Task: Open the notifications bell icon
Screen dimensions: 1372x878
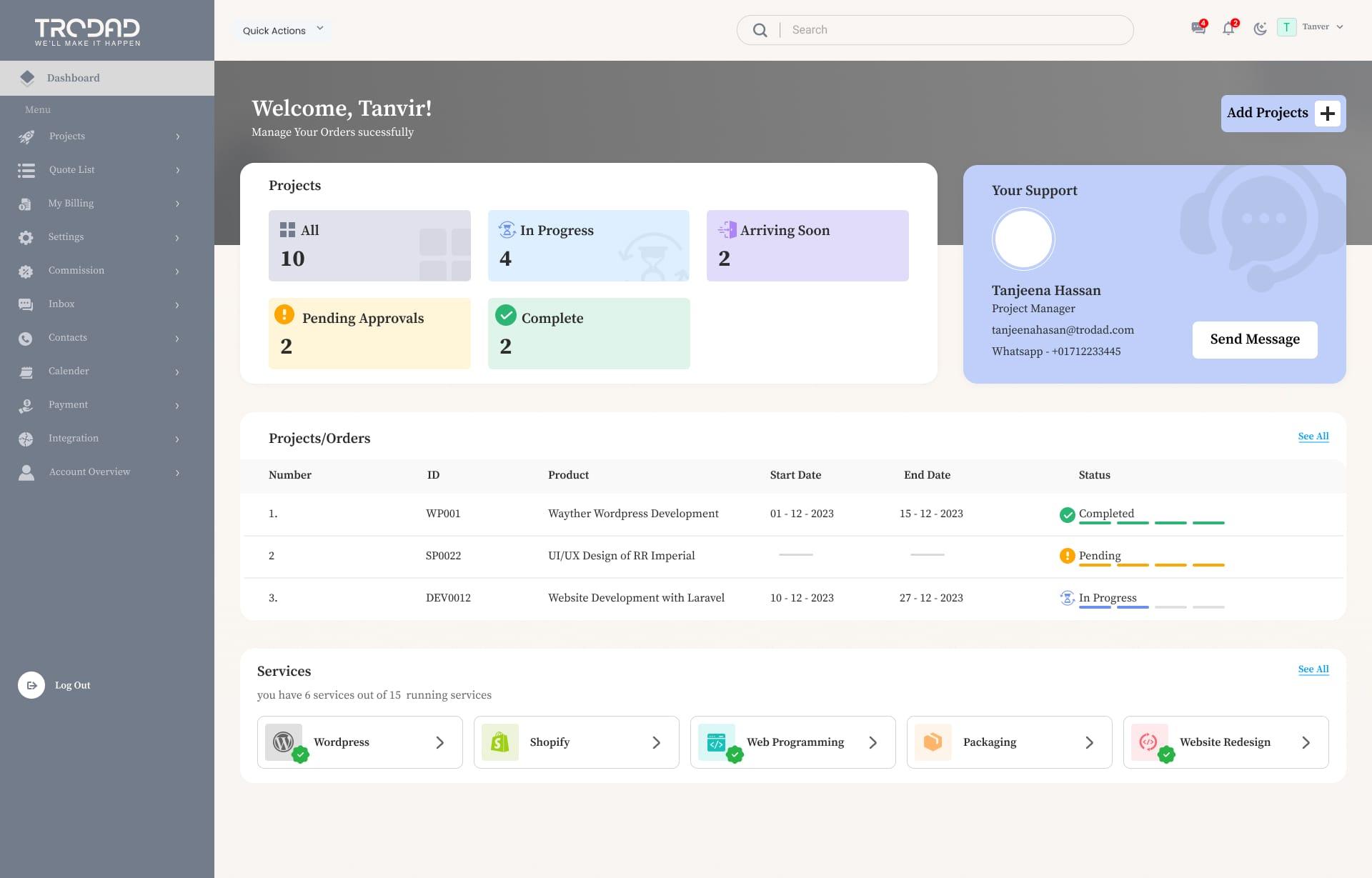Action: [x=1228, y=29]
